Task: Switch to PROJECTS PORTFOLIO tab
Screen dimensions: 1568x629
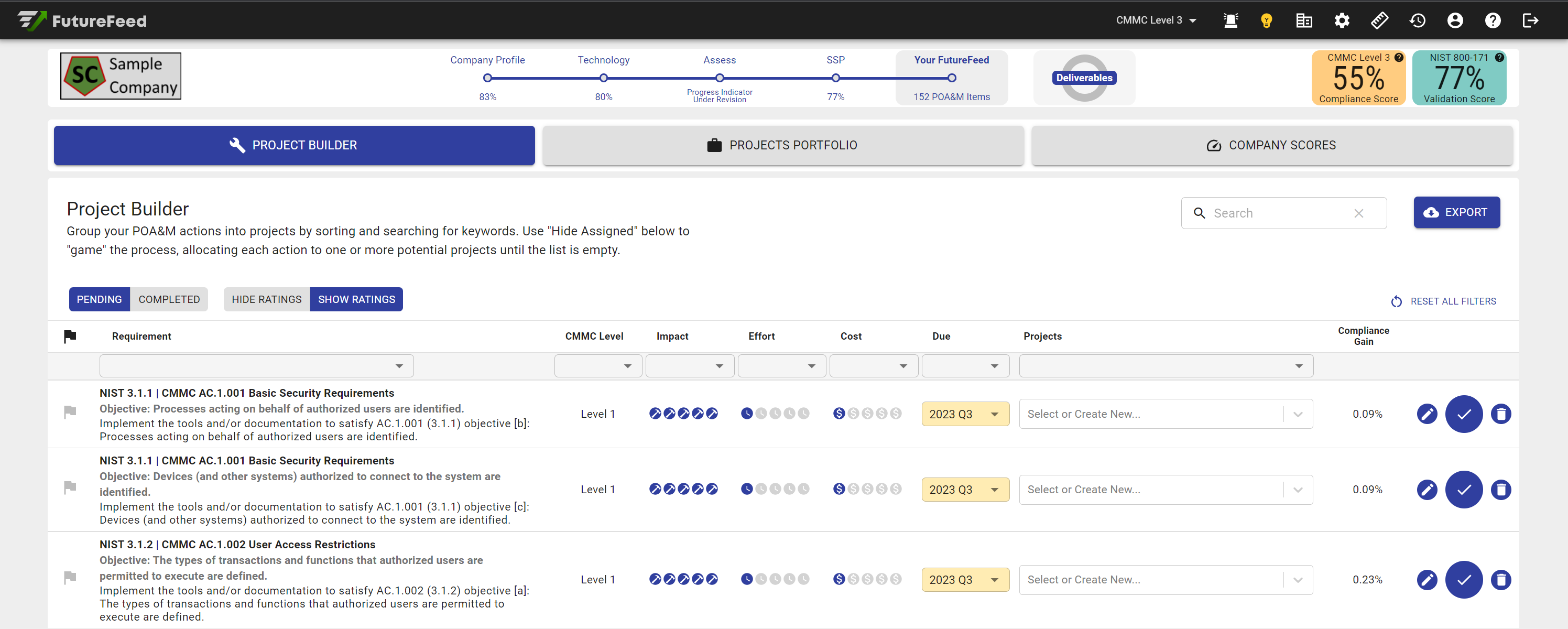Action: (x=782, y=146)
